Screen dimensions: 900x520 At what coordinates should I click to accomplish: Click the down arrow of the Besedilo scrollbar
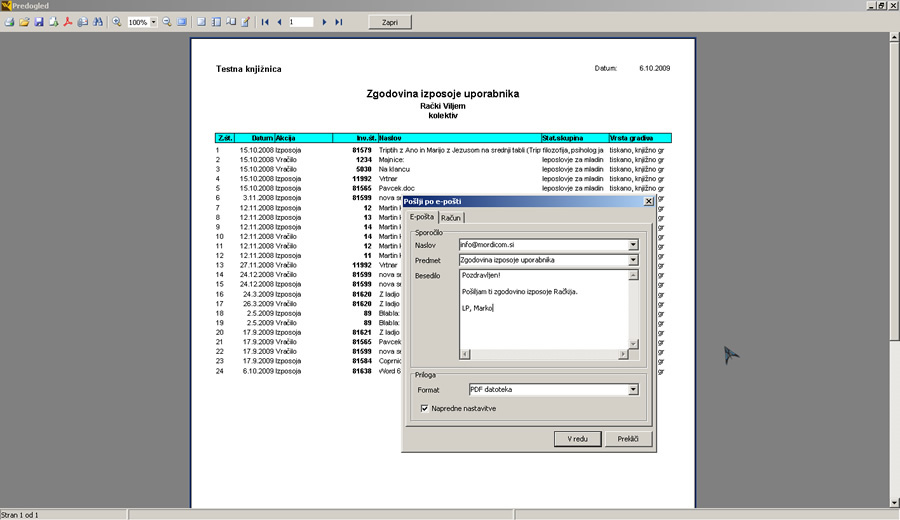[633, 344]
